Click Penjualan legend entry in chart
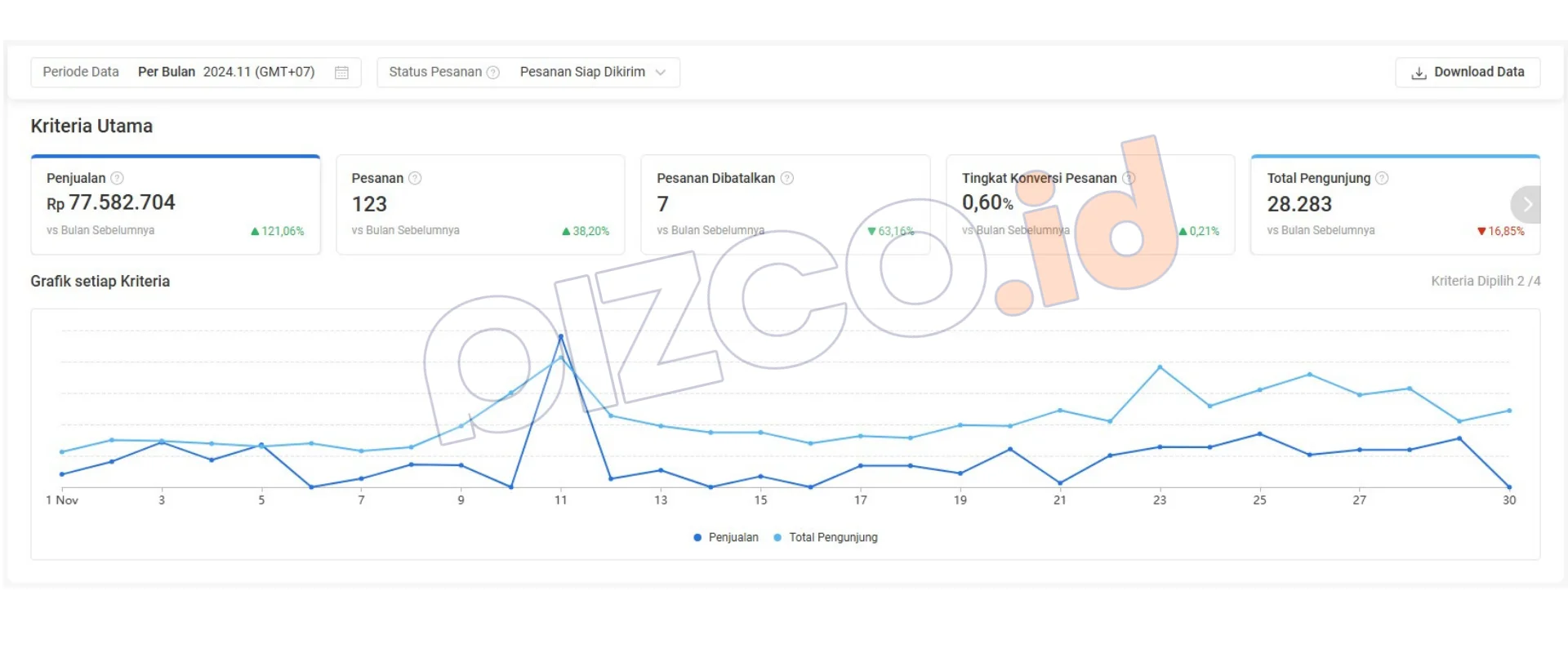 pos(733,537)
